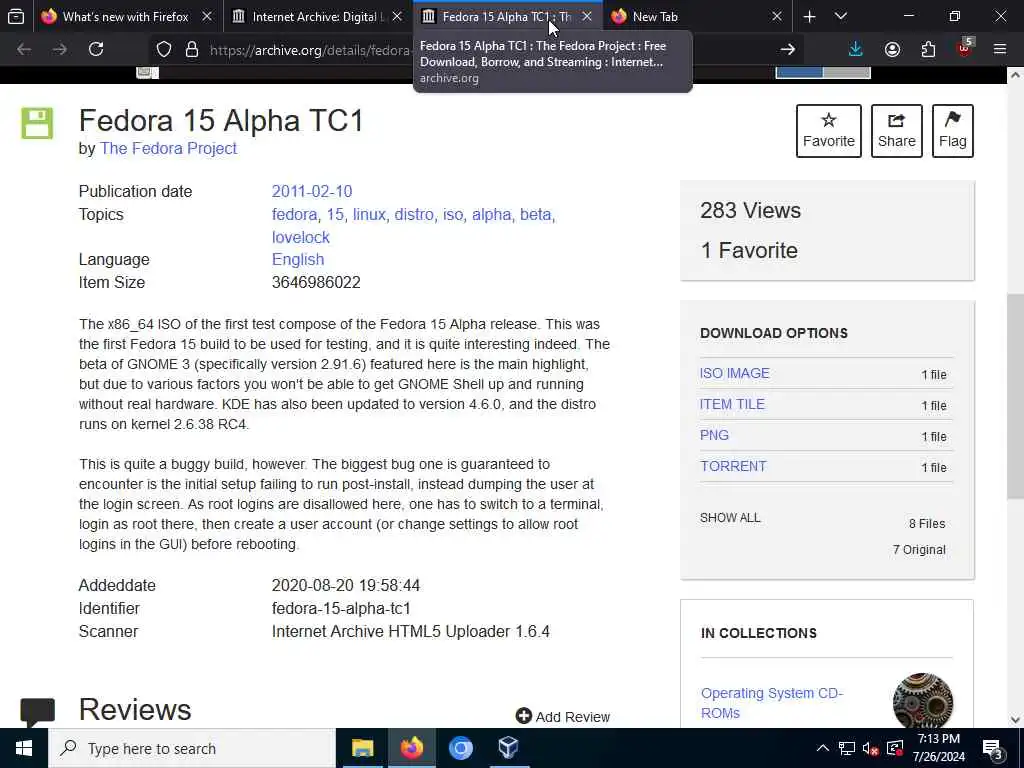Click scrollbar up arrow
Viewport: 1024px width, 768px height.
(x=1015, y=75)
